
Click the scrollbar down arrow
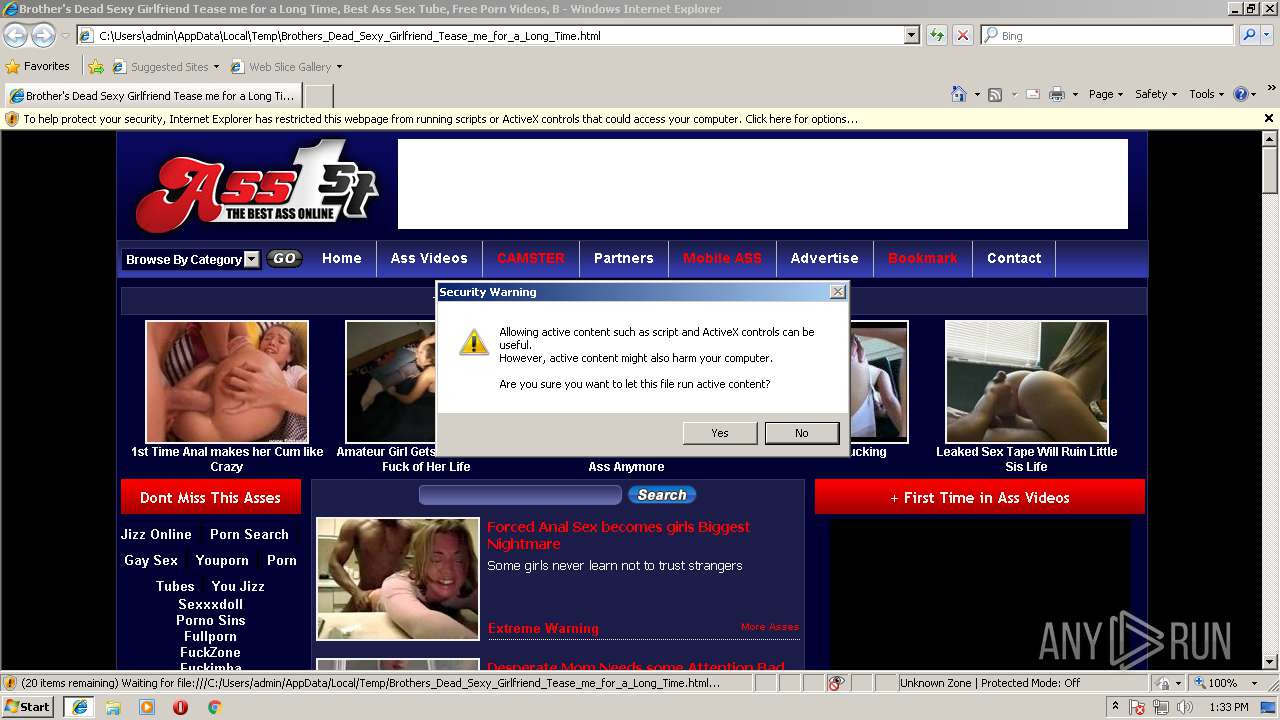[1270, 662]
